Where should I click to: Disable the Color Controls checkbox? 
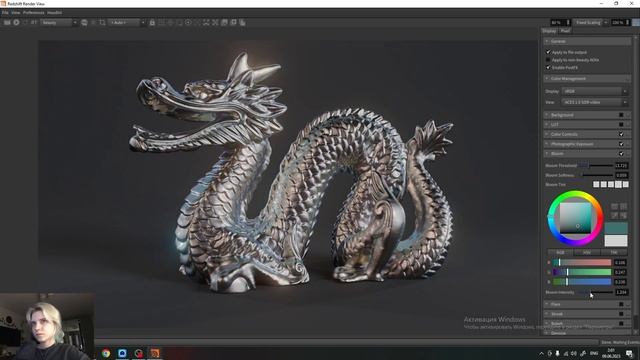click(621, 134)
